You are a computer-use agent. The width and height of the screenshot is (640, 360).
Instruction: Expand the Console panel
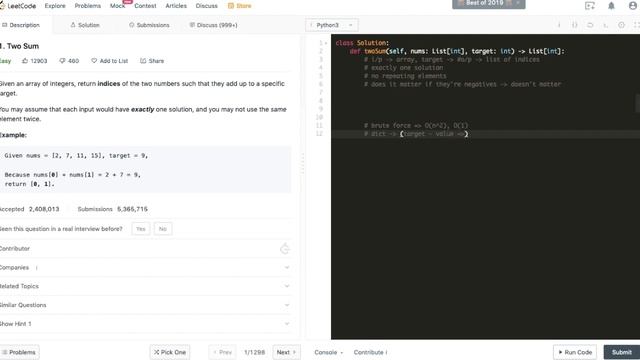[328, 352]
